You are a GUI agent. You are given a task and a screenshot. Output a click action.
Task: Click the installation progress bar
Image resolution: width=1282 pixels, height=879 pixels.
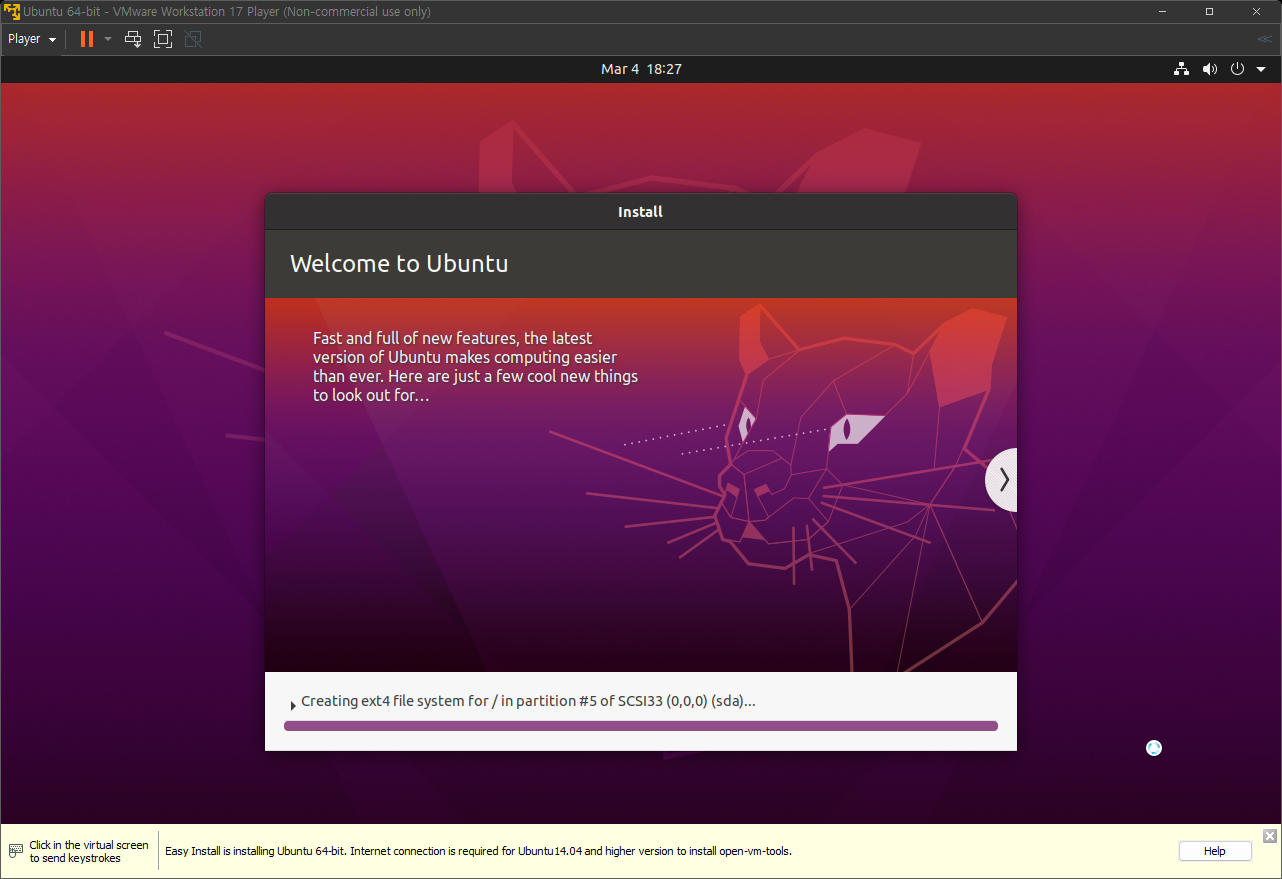[641, 726]
